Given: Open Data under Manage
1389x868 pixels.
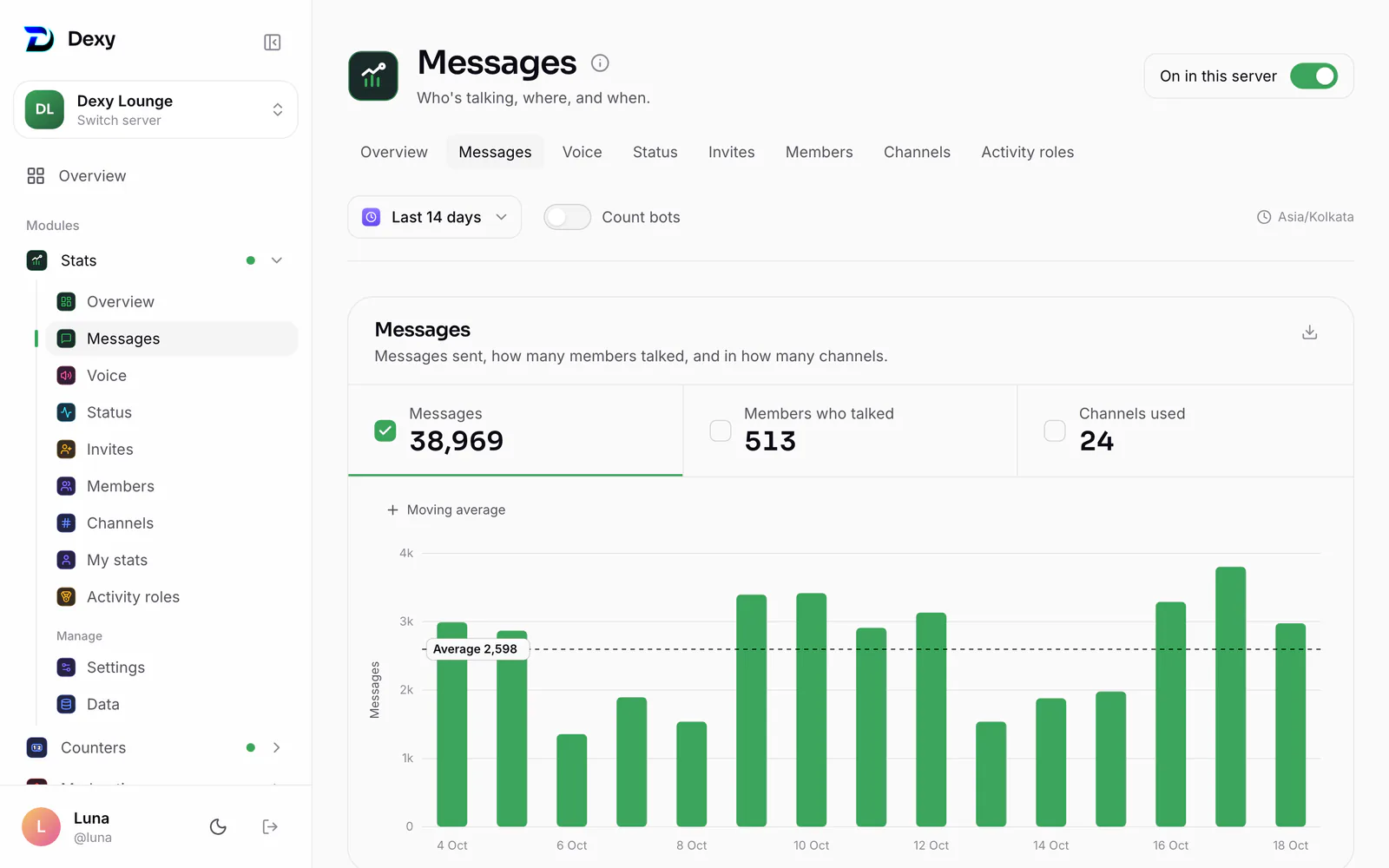Looking at the screenshot, I should pos(172,704).
